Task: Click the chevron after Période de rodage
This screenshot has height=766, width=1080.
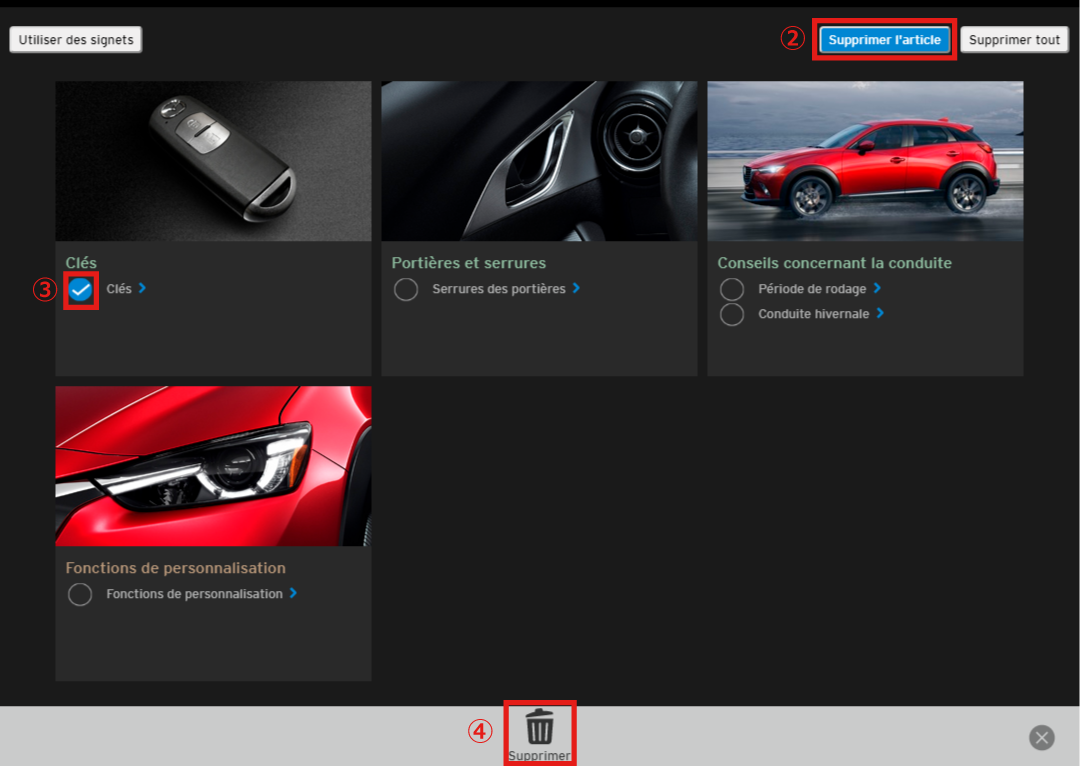Action: tap(877, 288)
